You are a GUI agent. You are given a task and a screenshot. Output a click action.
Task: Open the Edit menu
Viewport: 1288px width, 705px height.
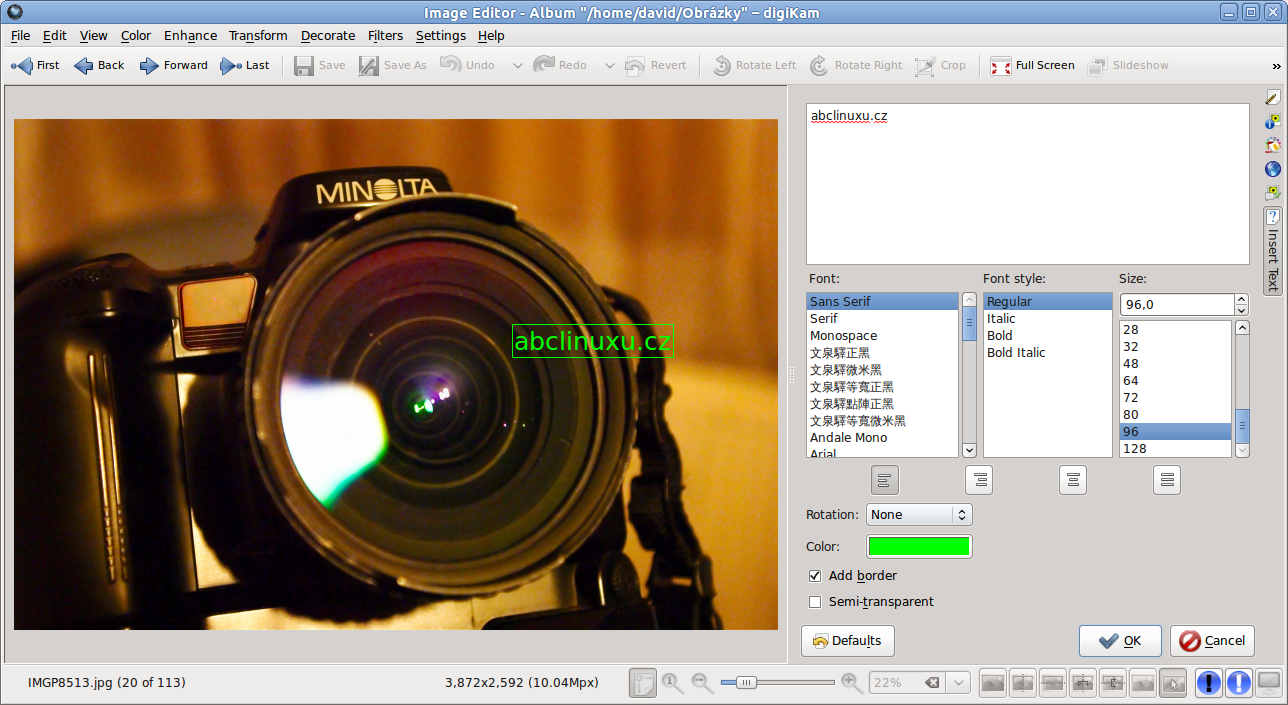click(x=54, y=35)
